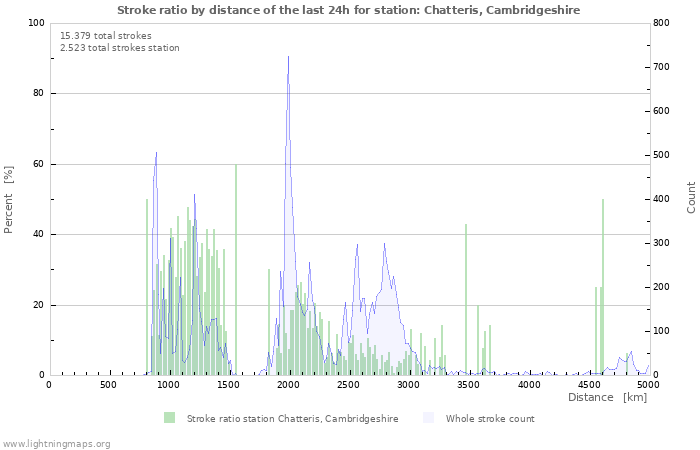Click the 20 tick on percent axis

coord(39,305)
